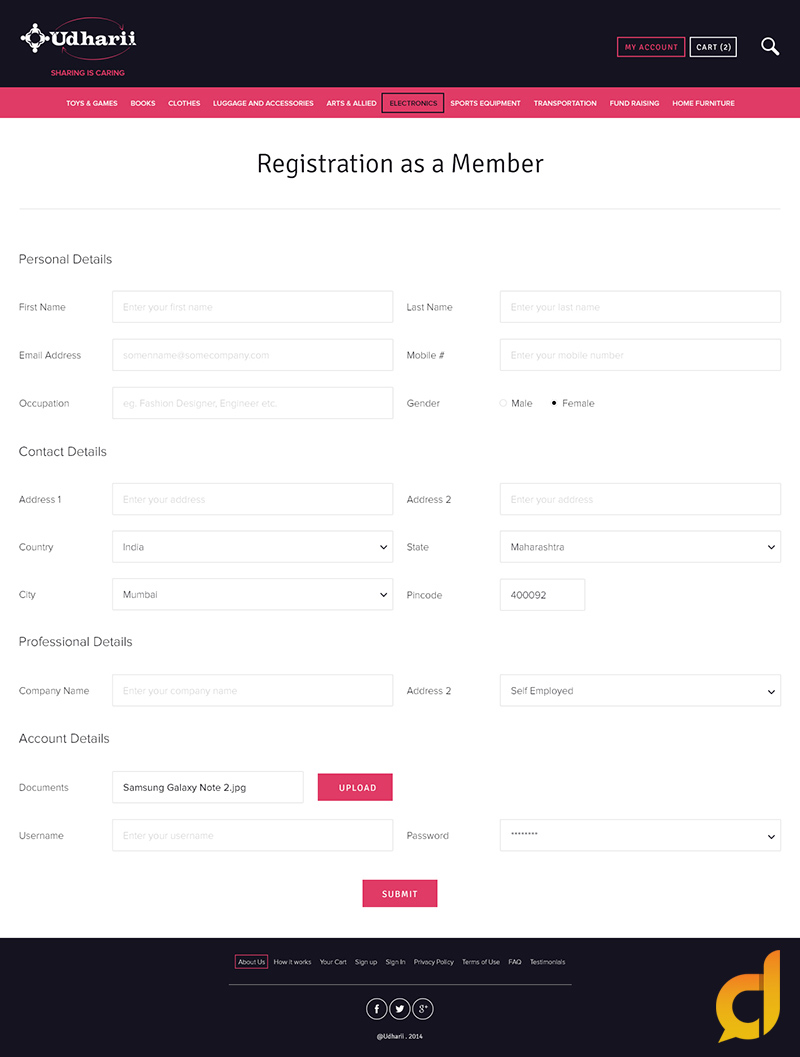This screenshot has height=1057, width=800.
Task: Open the About Us footer link
Action: click(x=251, y=962)
